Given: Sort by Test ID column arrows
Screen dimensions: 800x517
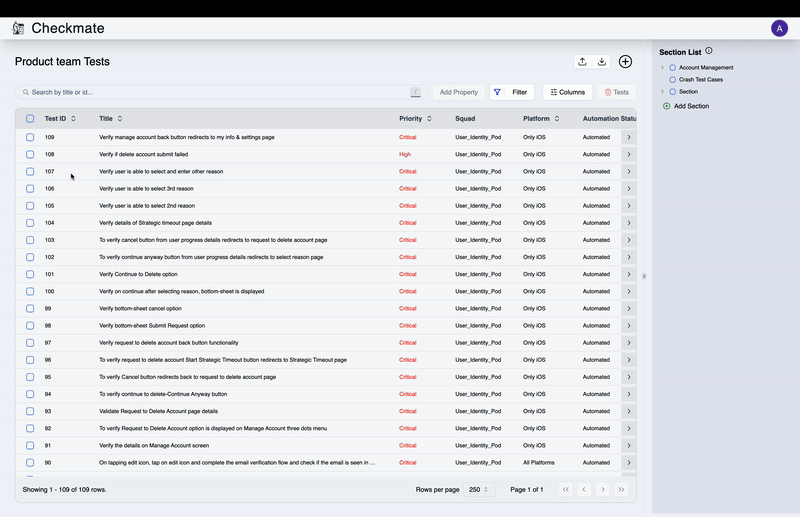Looking at the screenshot, I should point(73,118).
